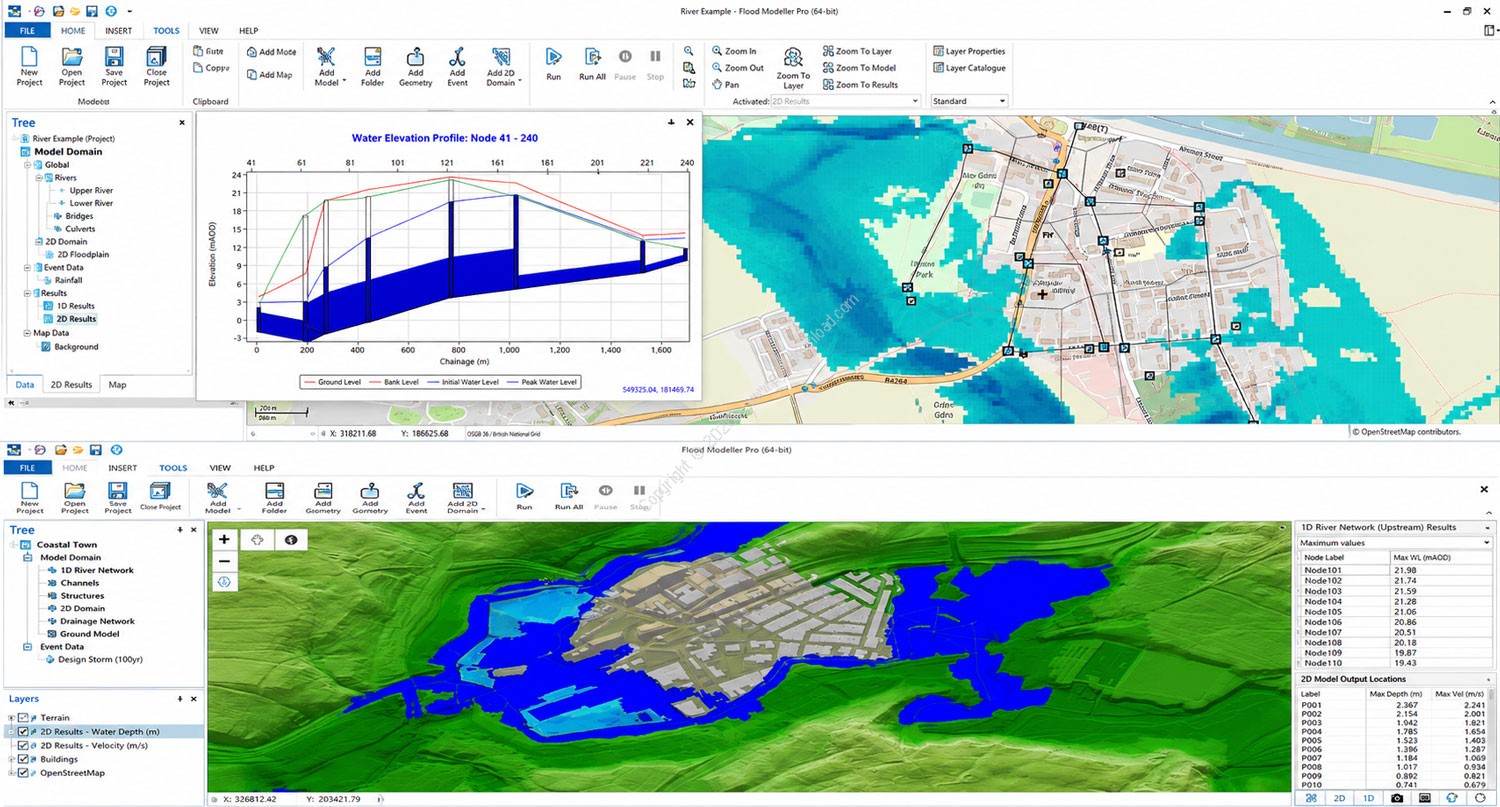Close the Water Elevation Profile panel

coord(689,122)
